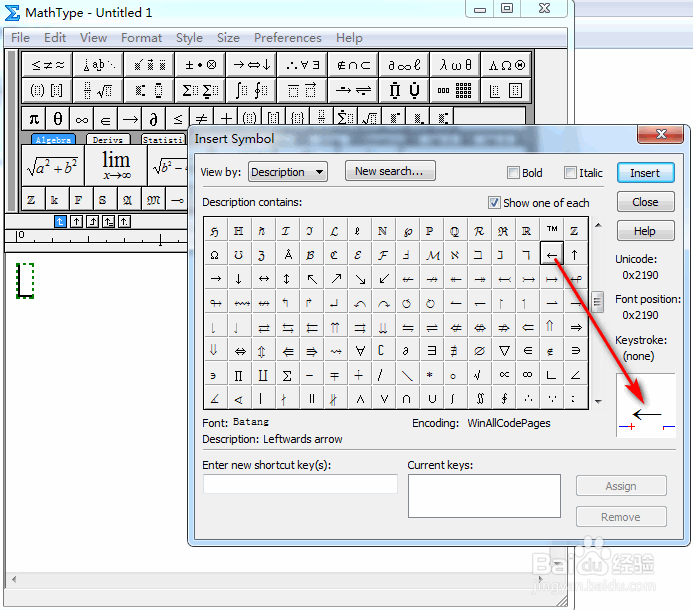Open the Help menu

[349, 38]
